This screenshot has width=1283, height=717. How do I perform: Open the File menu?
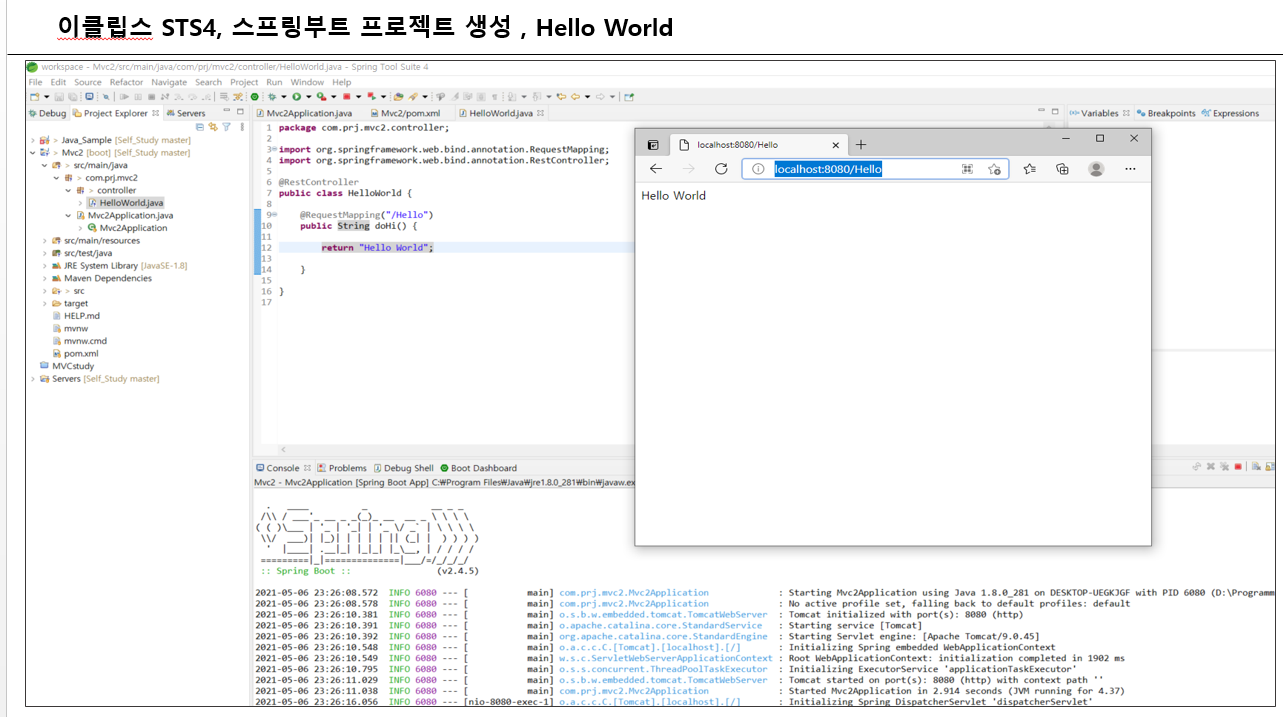(36, 82)
